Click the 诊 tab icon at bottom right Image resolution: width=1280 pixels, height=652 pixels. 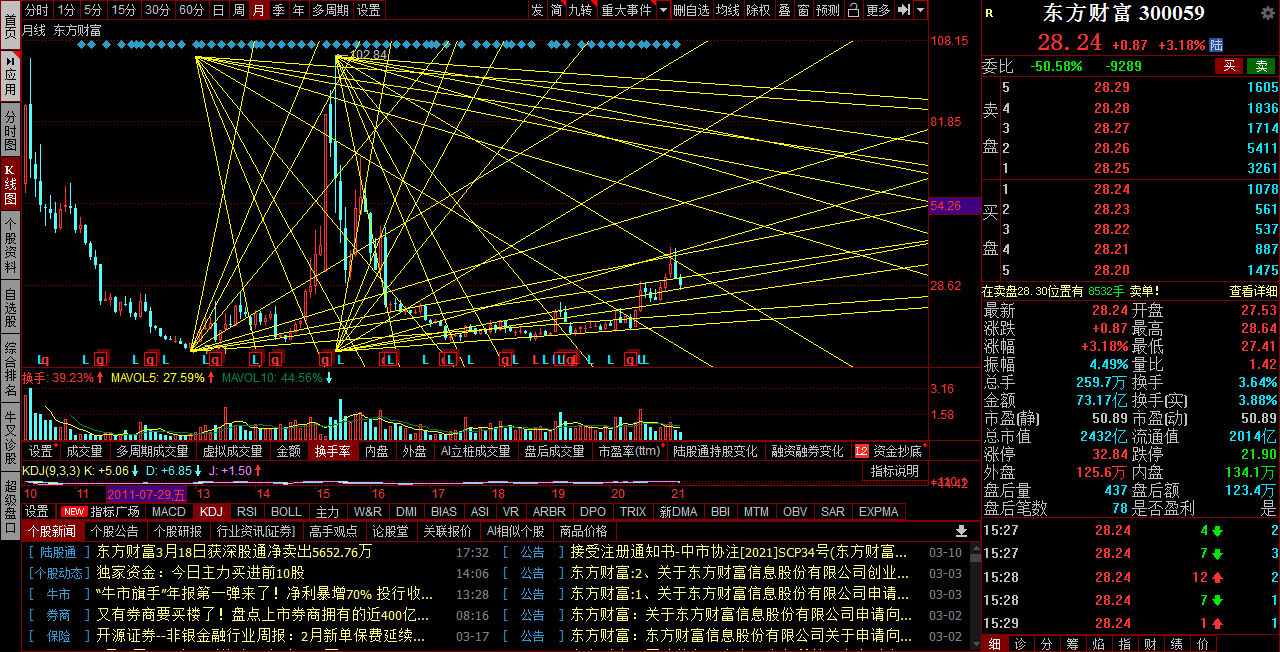point(1019,643)
